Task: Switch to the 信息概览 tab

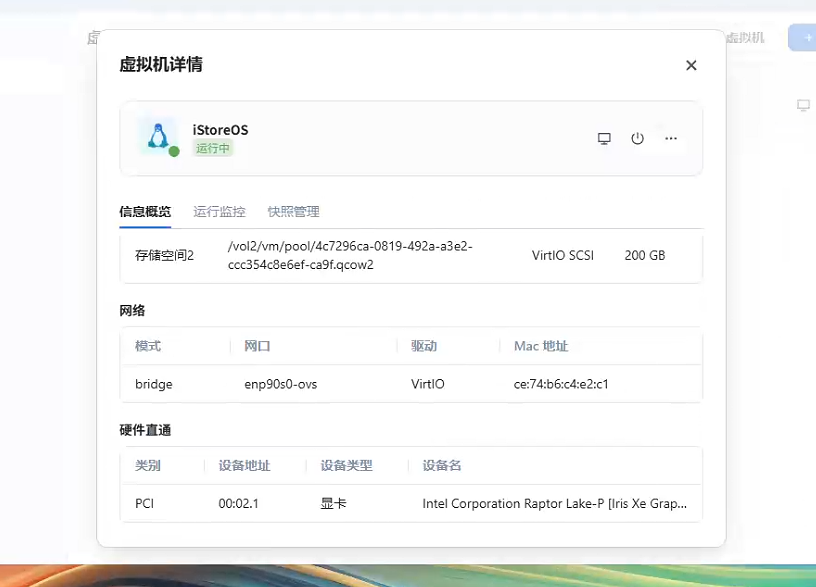Action: tap(145, 212)
